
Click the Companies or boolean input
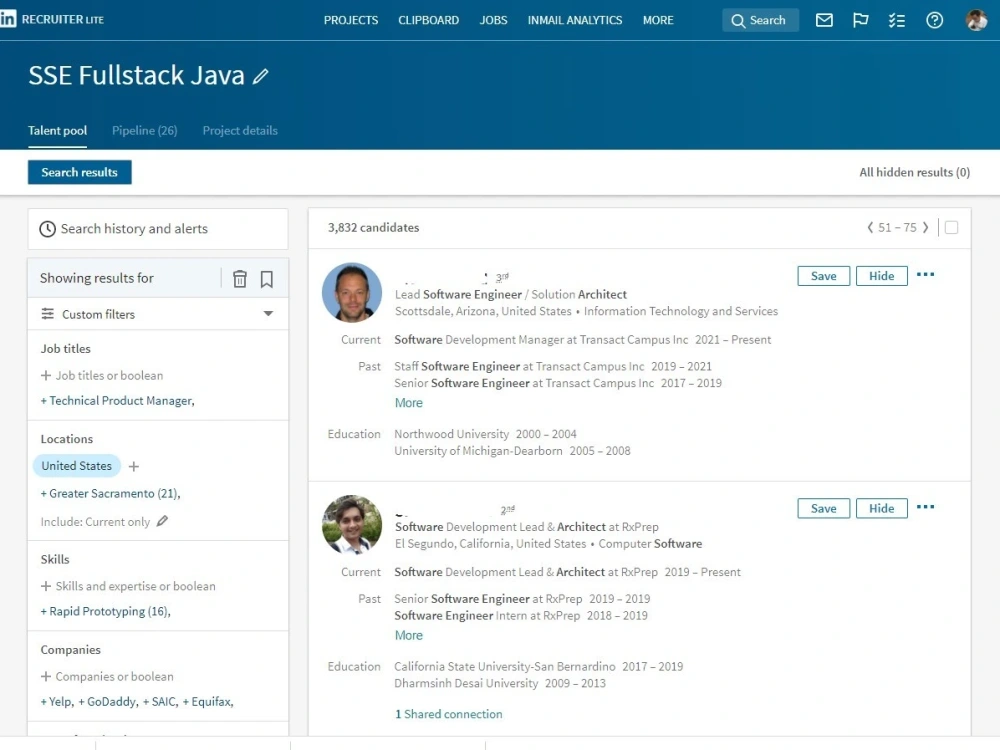pyautogui.click(x=114, y=676)
